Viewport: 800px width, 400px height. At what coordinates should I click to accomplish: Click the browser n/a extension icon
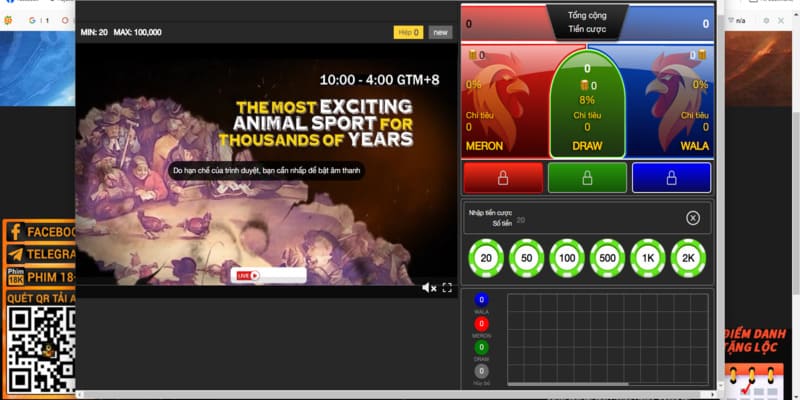click(737, 20)
